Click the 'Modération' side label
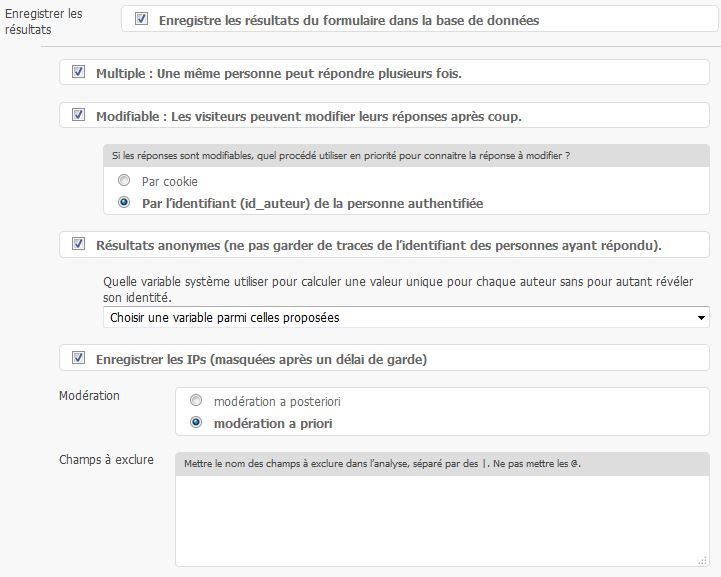This screenshot has height=577, width=721. pos(89,396)
